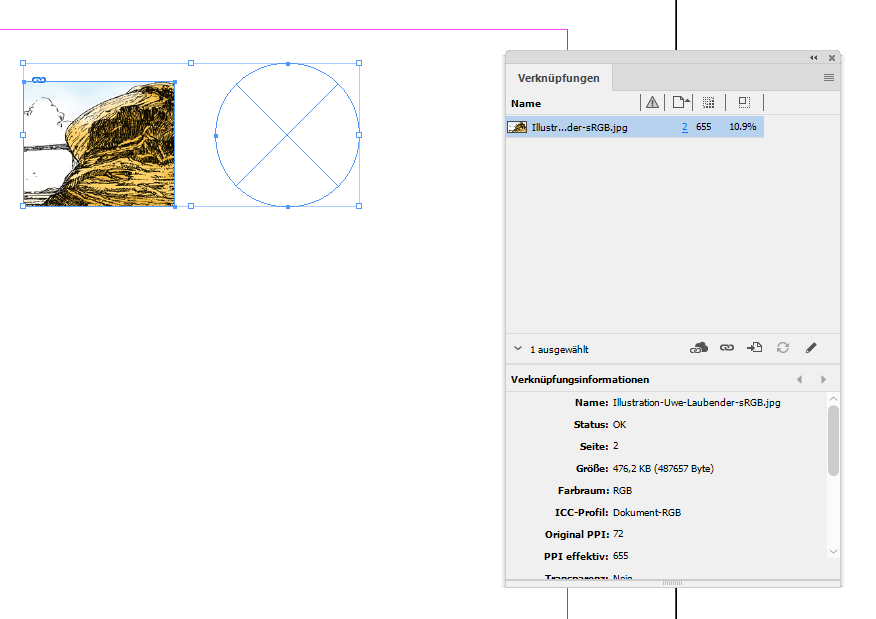Click the link thumbnail in the list row
The width and height of the screenshot is (876, 619).
click(517, 127)
